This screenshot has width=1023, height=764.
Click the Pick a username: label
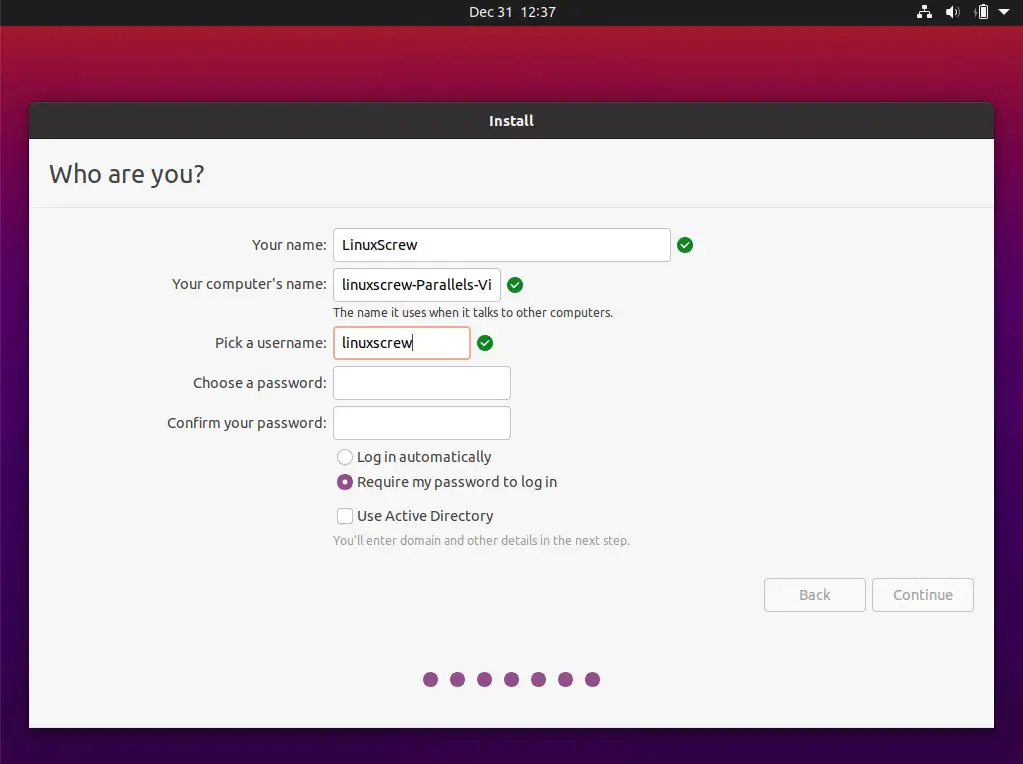271,343
